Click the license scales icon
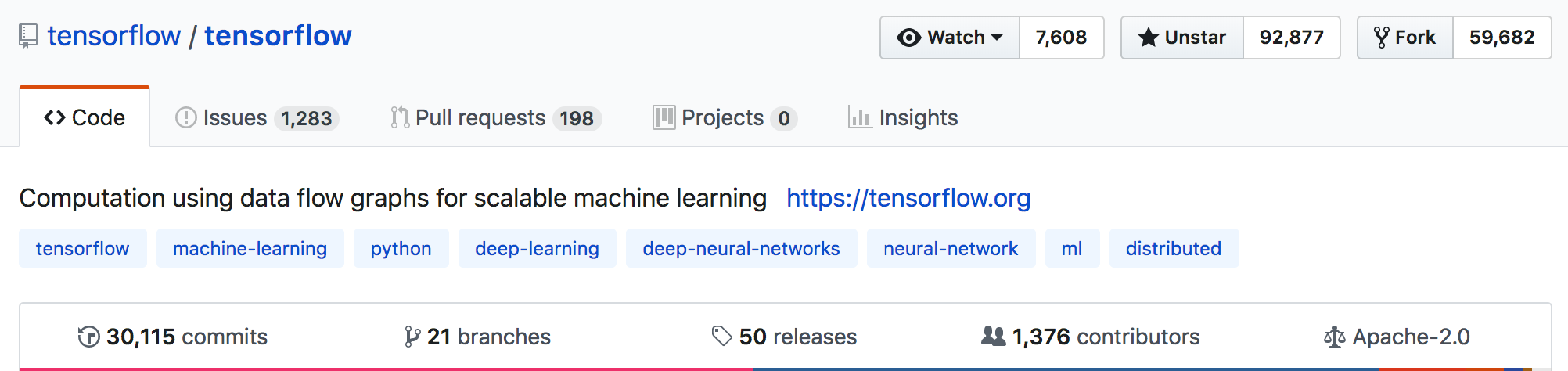The width and height of the screenshot is (1568, 371). tap(1335, 337)
